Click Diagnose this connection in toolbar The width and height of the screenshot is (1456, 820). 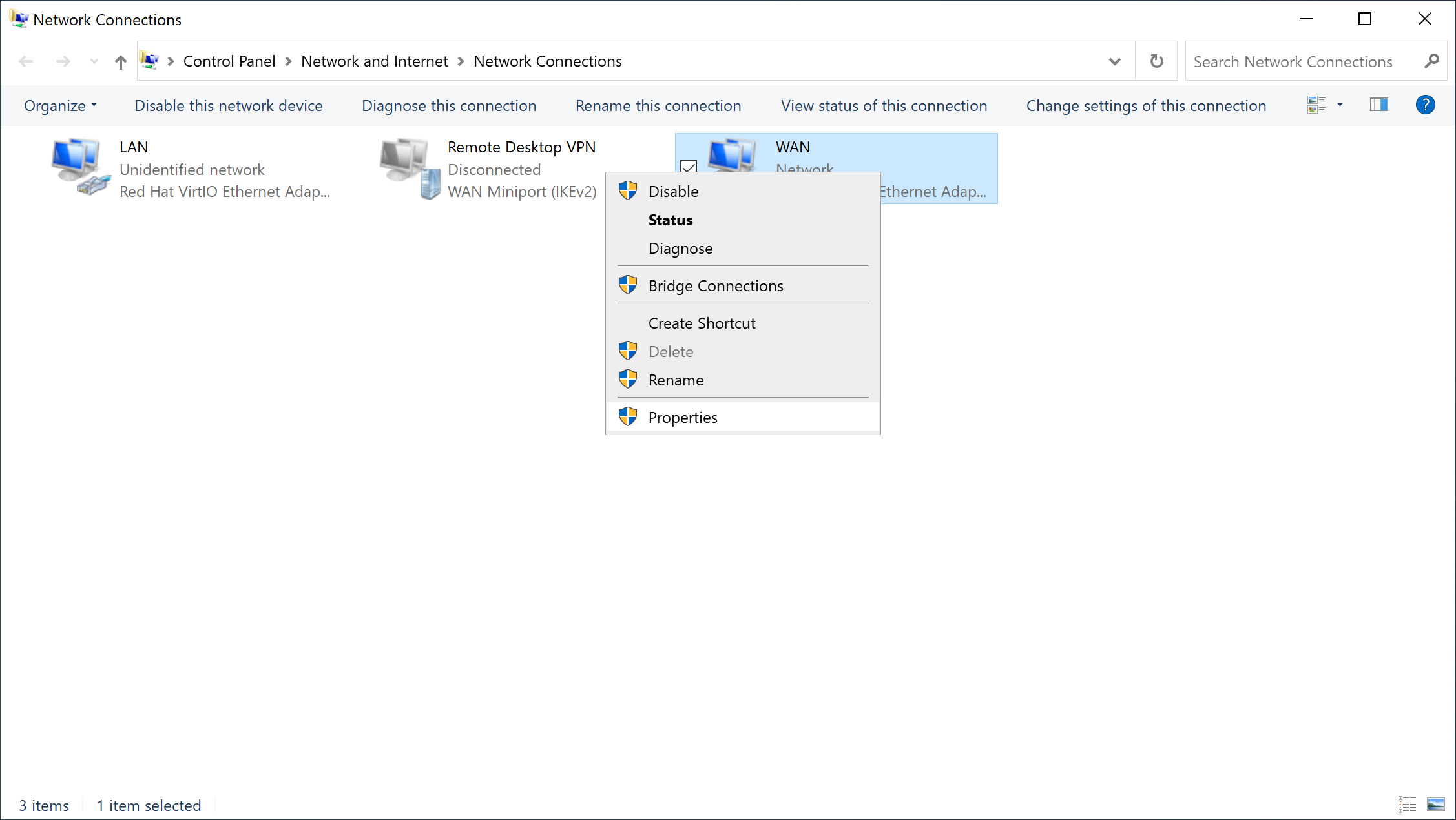pyautogui.click(x=449, y=106)
